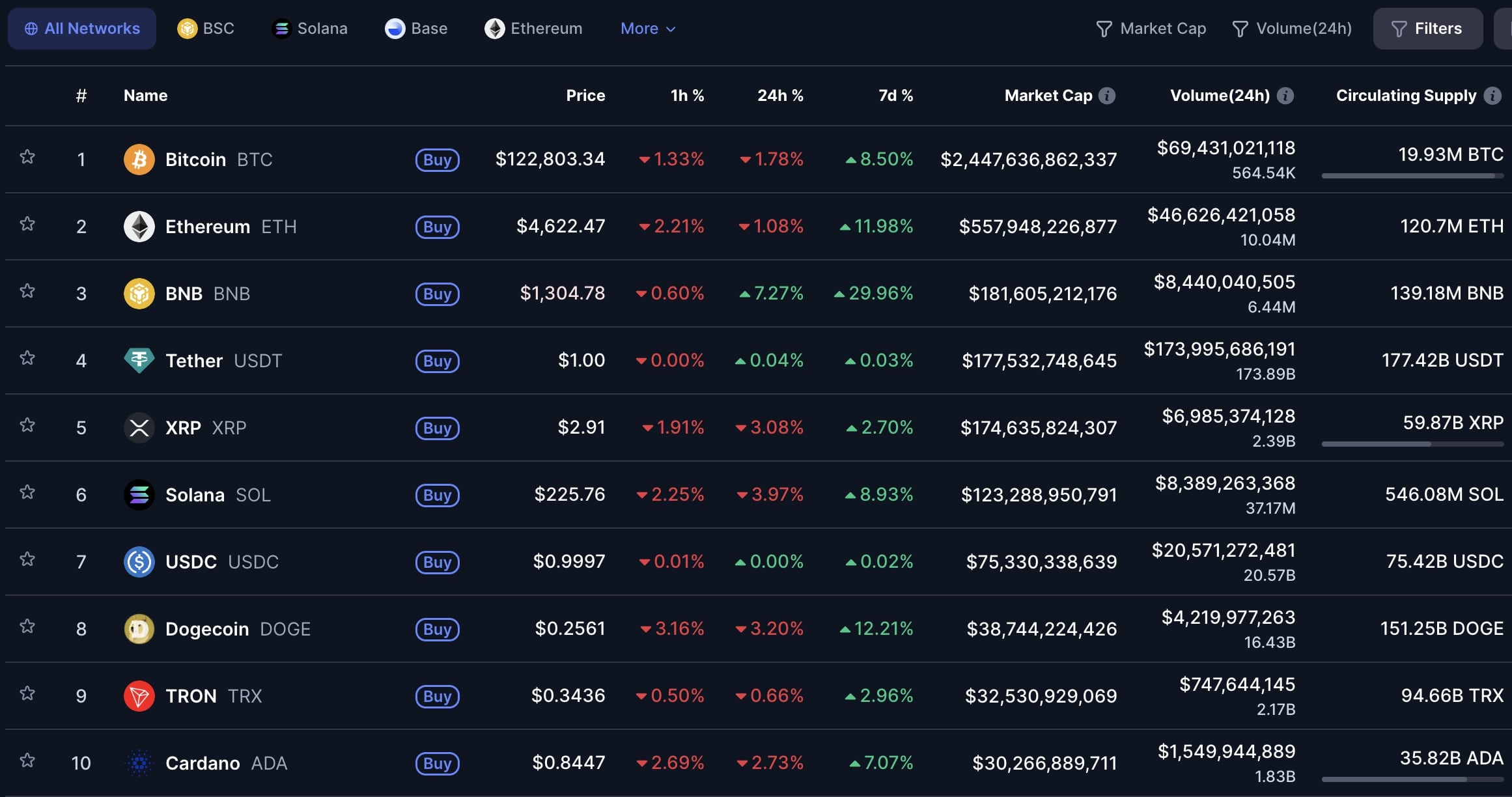
Task: Click the XRP coin logo
Action: (139, 428)
